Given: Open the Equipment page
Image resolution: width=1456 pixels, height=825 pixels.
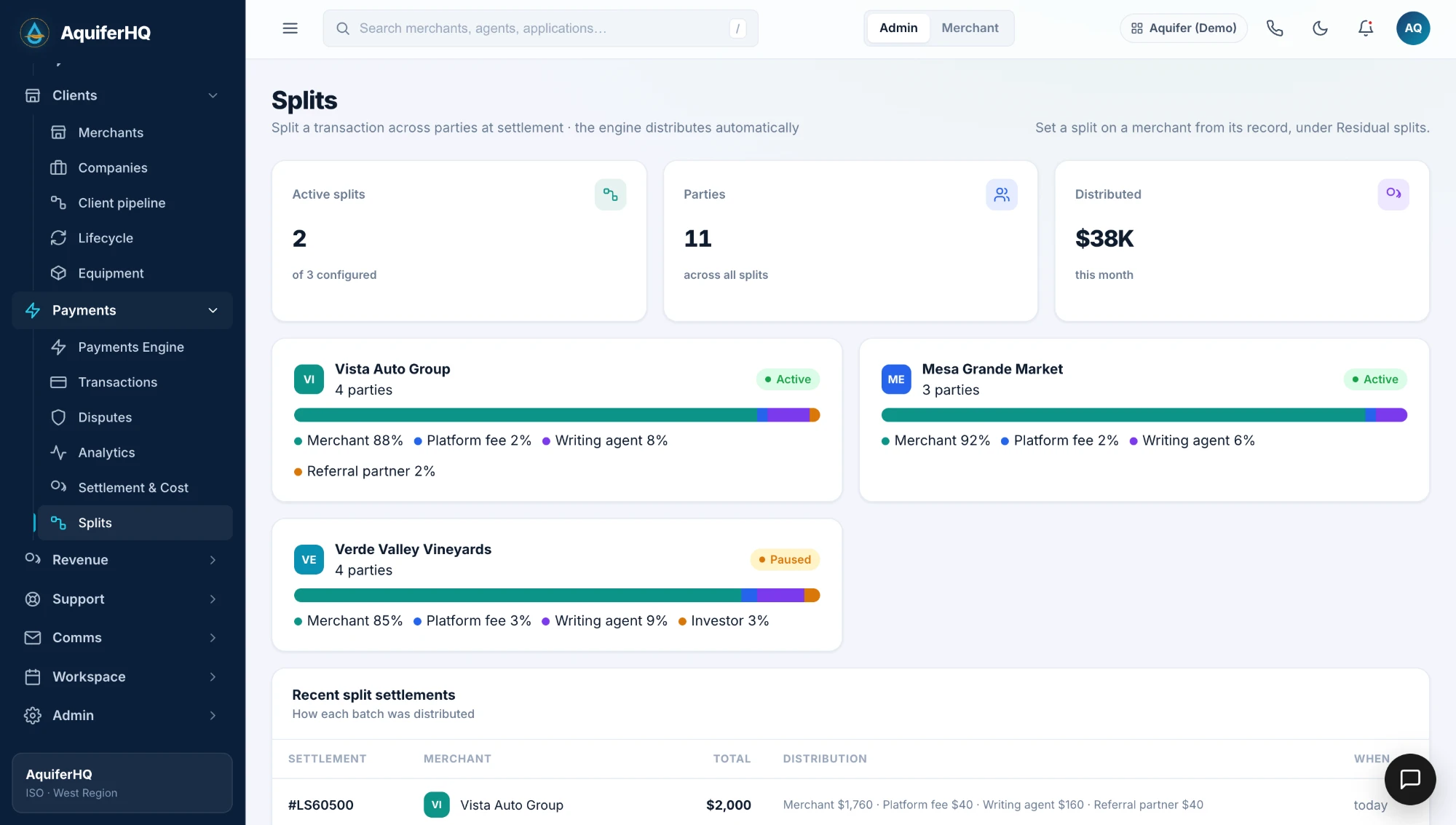Looking at the screenshot, I should 135,273.
